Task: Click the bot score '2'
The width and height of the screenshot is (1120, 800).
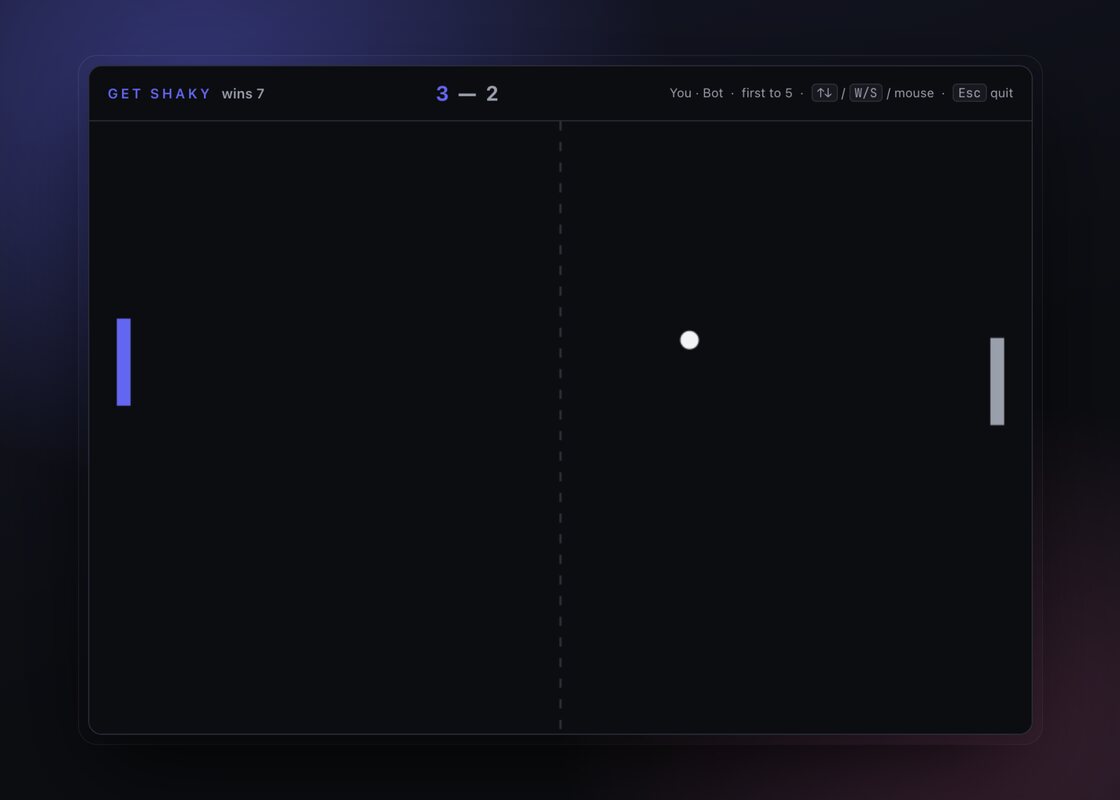Action: click(492, 94)
